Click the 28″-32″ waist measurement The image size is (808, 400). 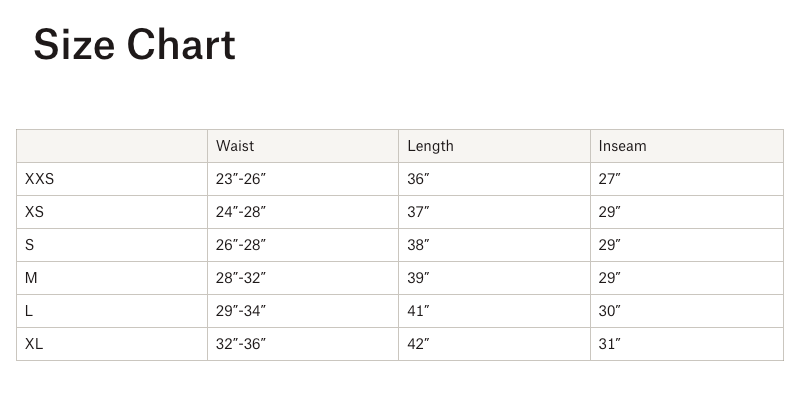241,278
